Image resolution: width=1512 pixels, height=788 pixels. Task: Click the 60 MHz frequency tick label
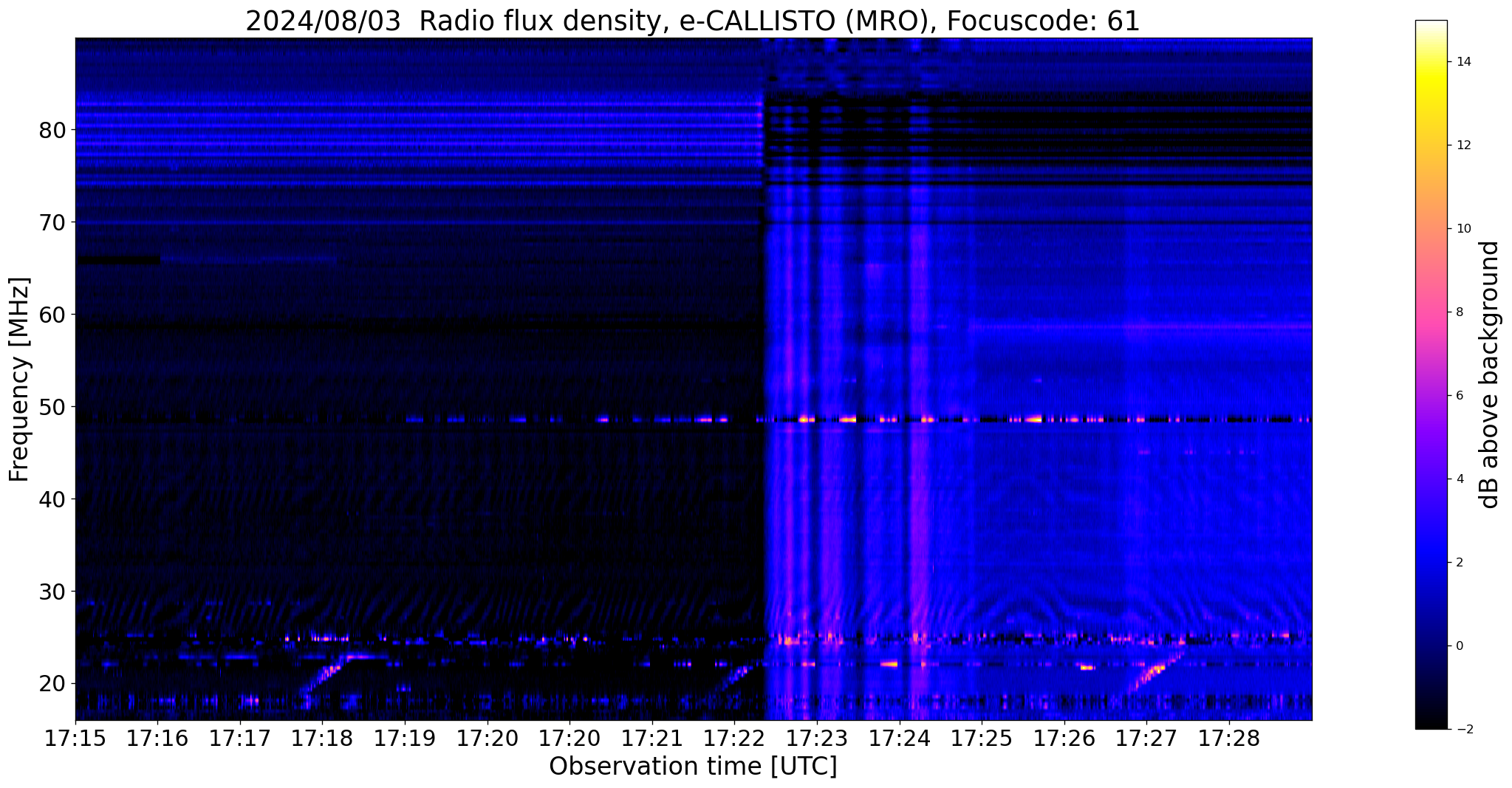tap(52, 315)
